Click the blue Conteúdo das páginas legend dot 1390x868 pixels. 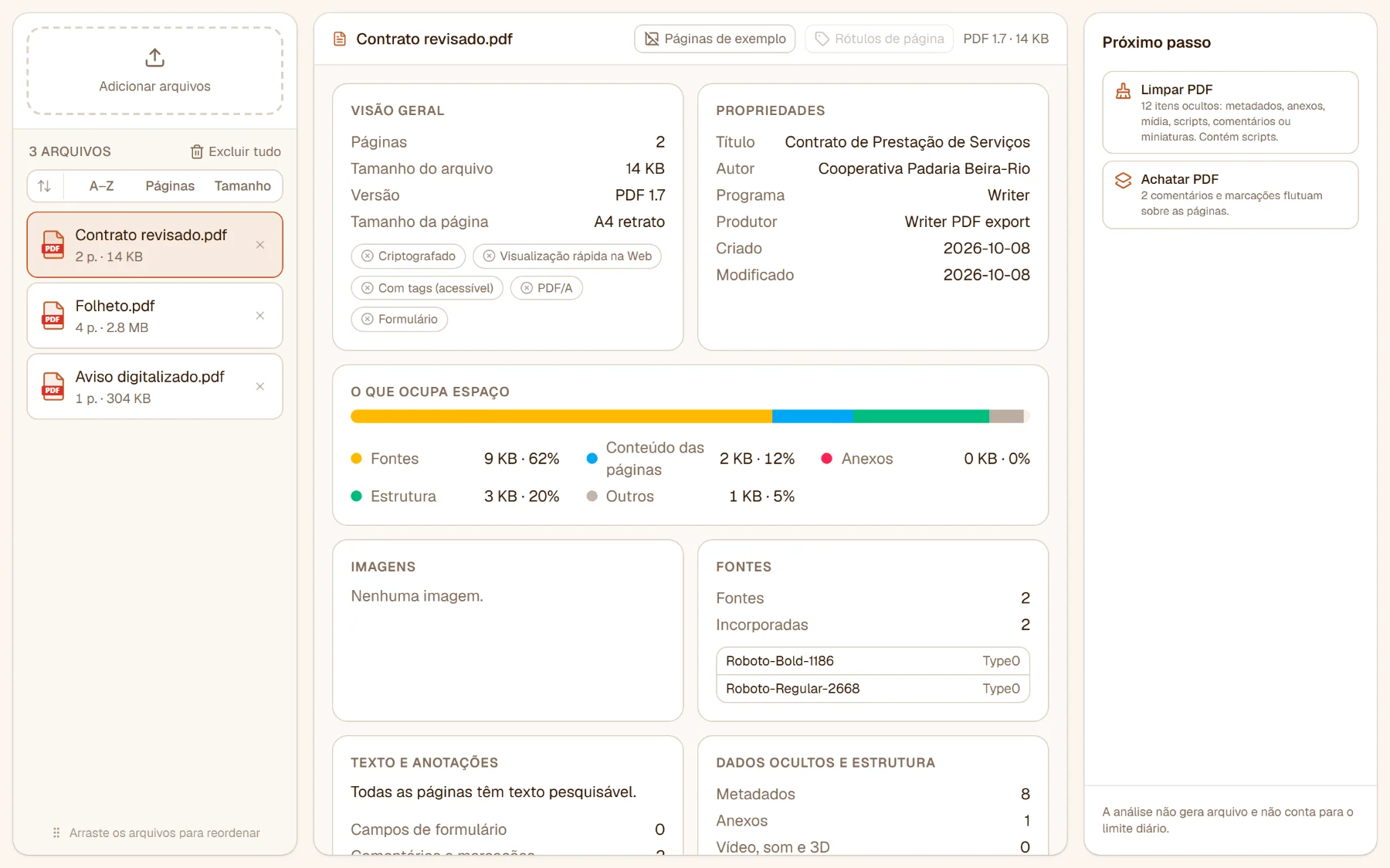point(592,458)
